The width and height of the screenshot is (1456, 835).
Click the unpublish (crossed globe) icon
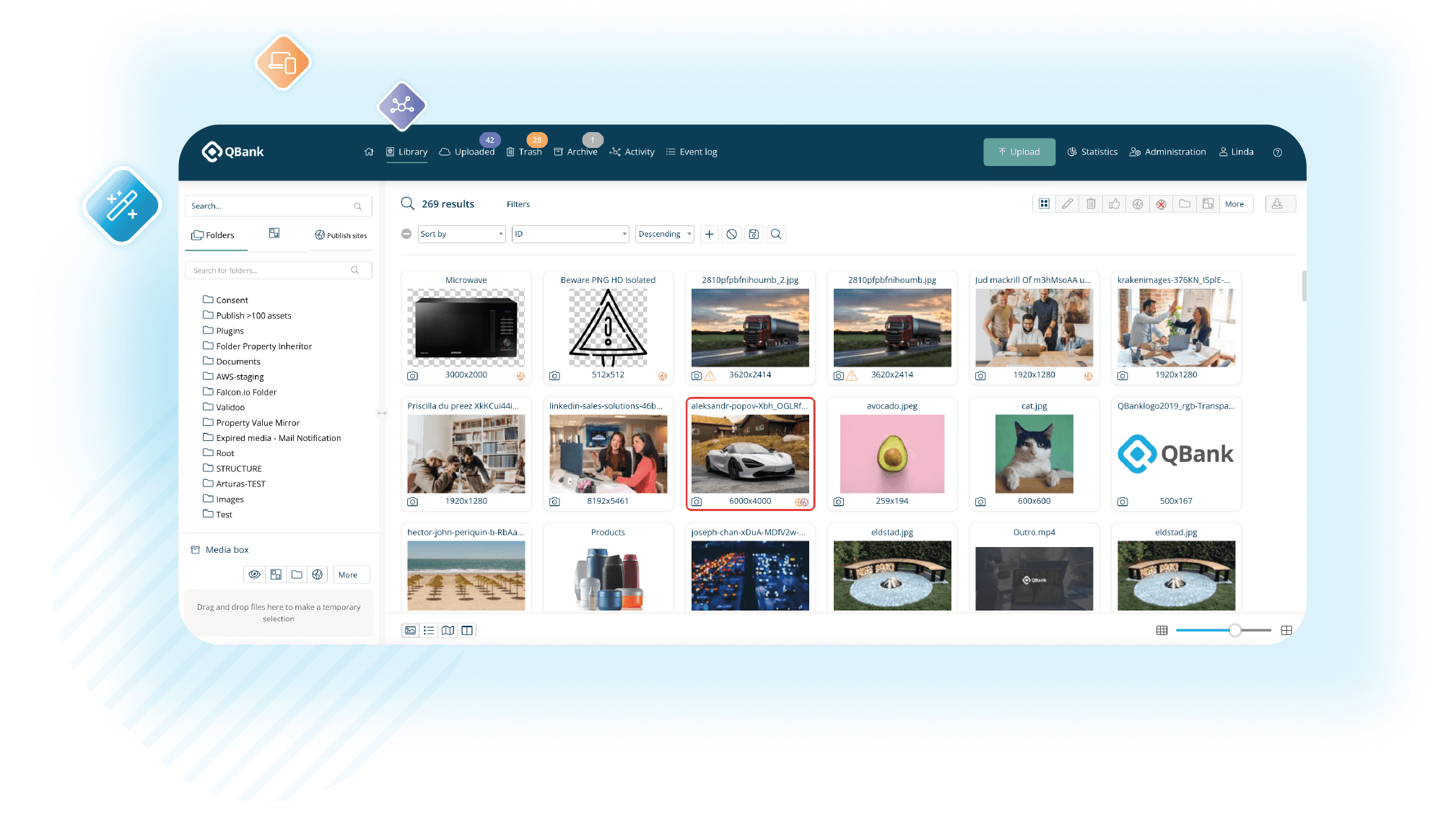pyautogui.click(x=1161, y=204)
